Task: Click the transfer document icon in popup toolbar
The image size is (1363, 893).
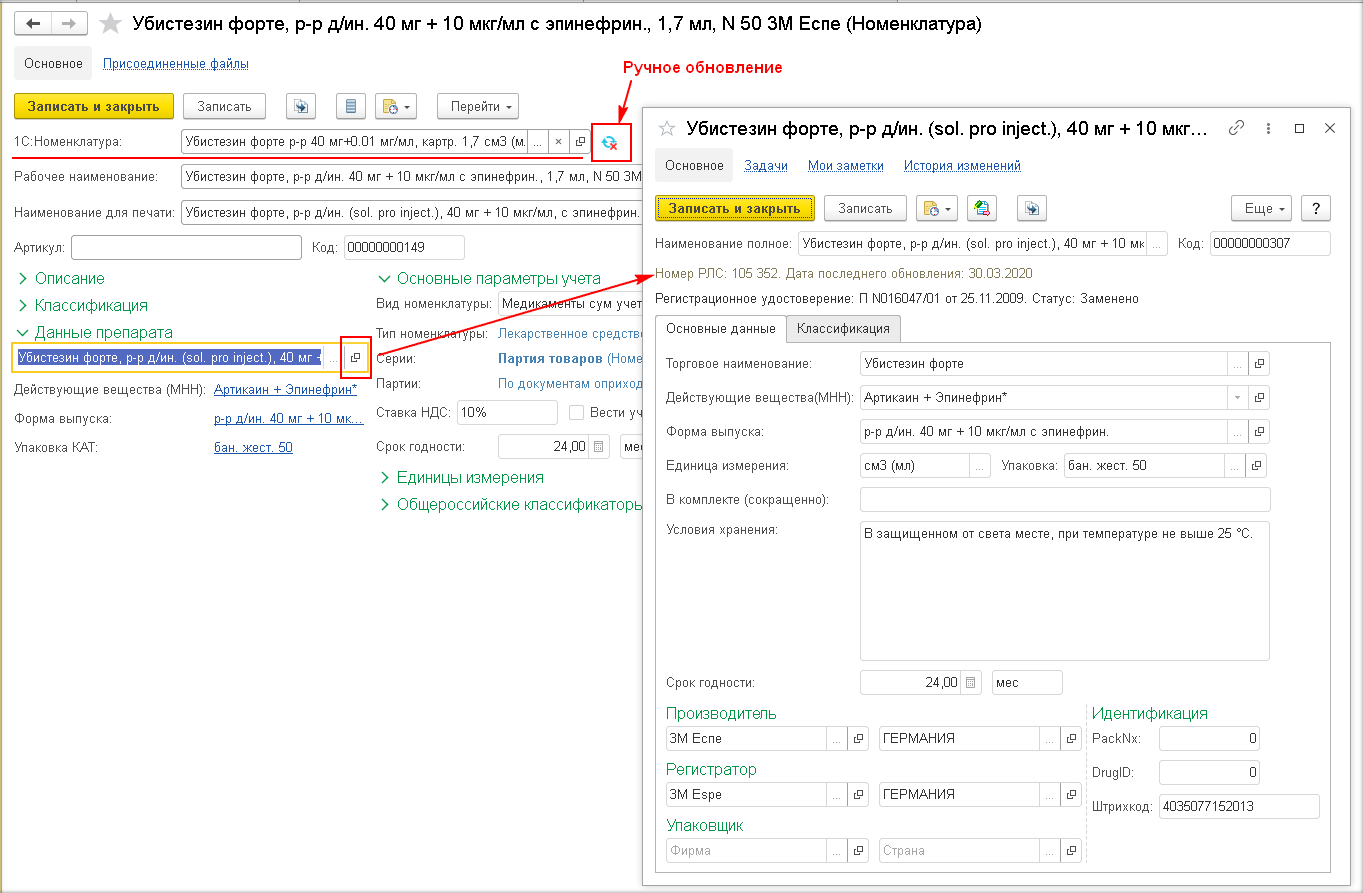Action: click(1032, 208)
